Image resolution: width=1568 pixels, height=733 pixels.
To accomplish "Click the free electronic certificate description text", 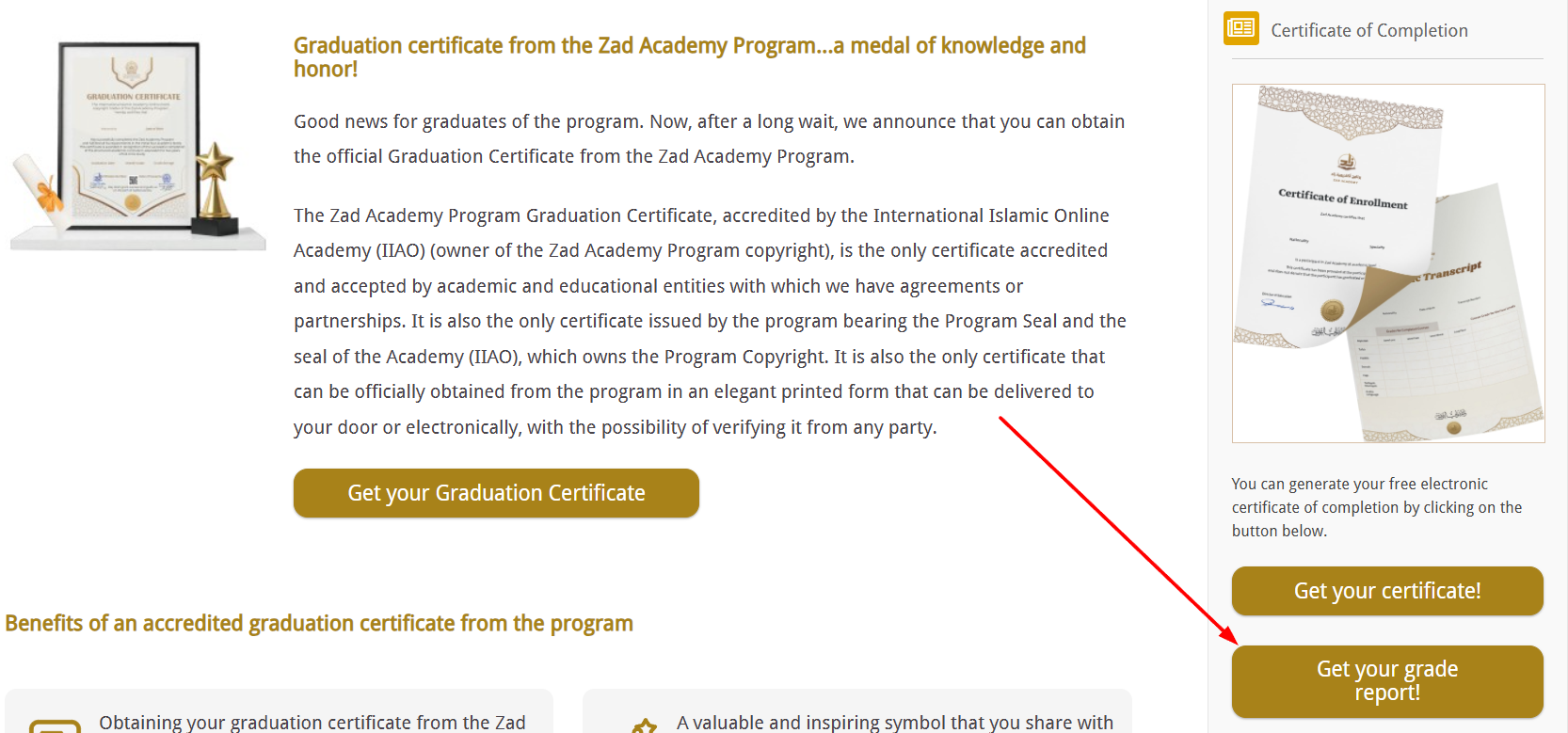I will [x=1376, y=507].
